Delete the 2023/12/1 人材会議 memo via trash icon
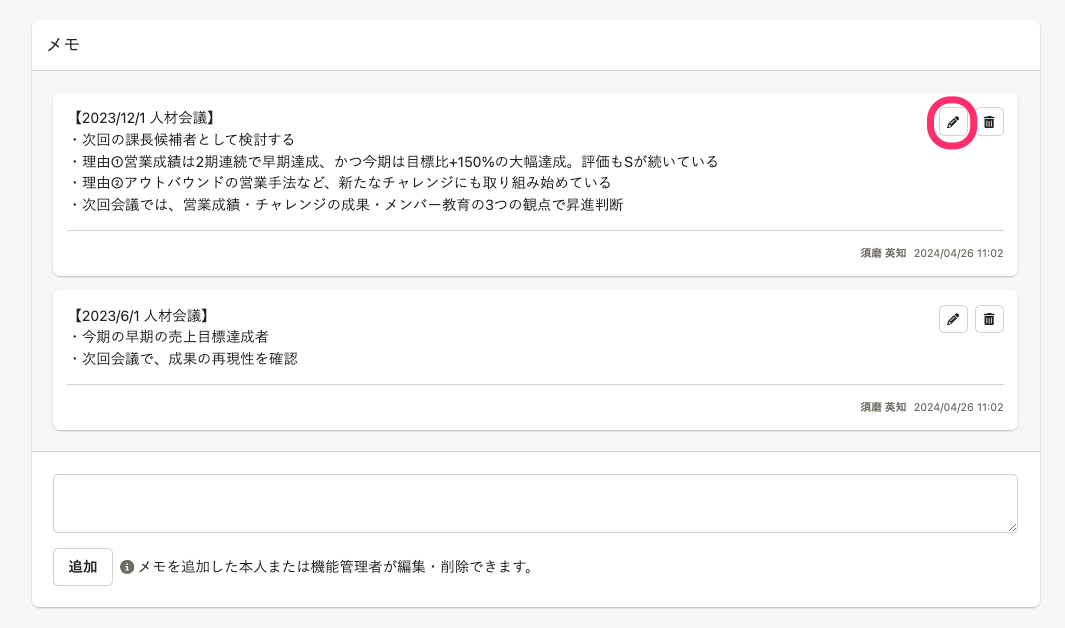This screenshot has height=628, width=1065. [989, 122]
